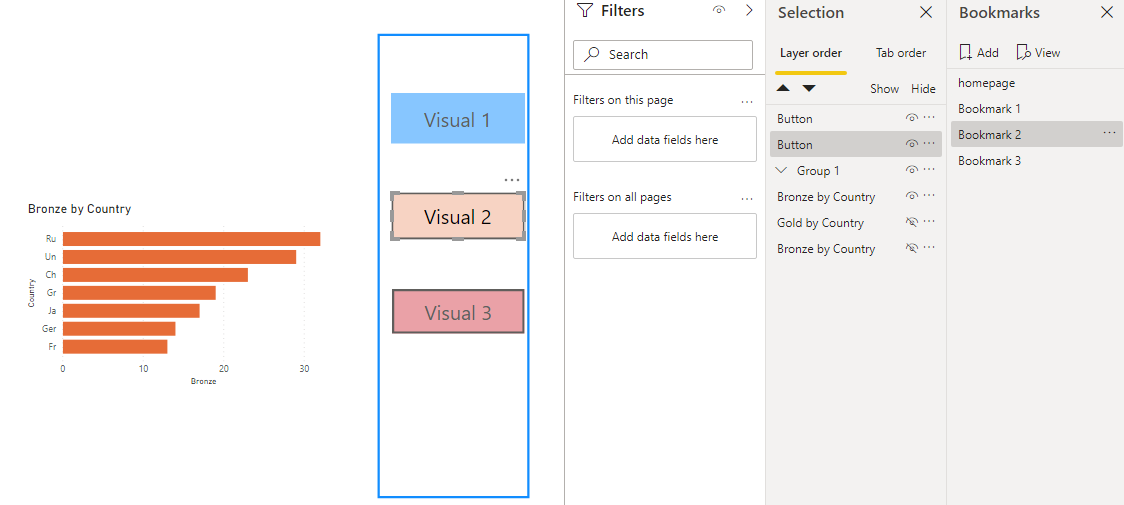Select the Un bar in the chart

(179, 257)
